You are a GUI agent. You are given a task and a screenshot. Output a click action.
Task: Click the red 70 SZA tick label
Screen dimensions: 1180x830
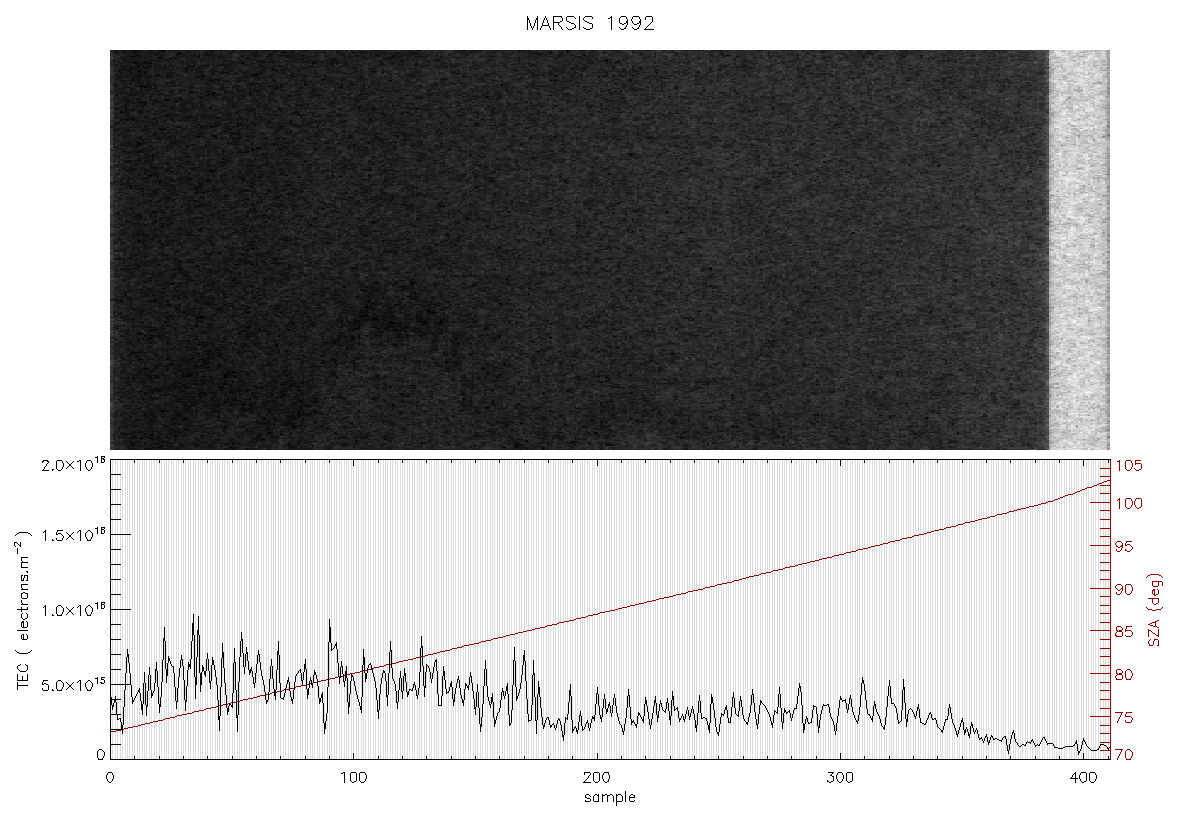[1124, 754]
